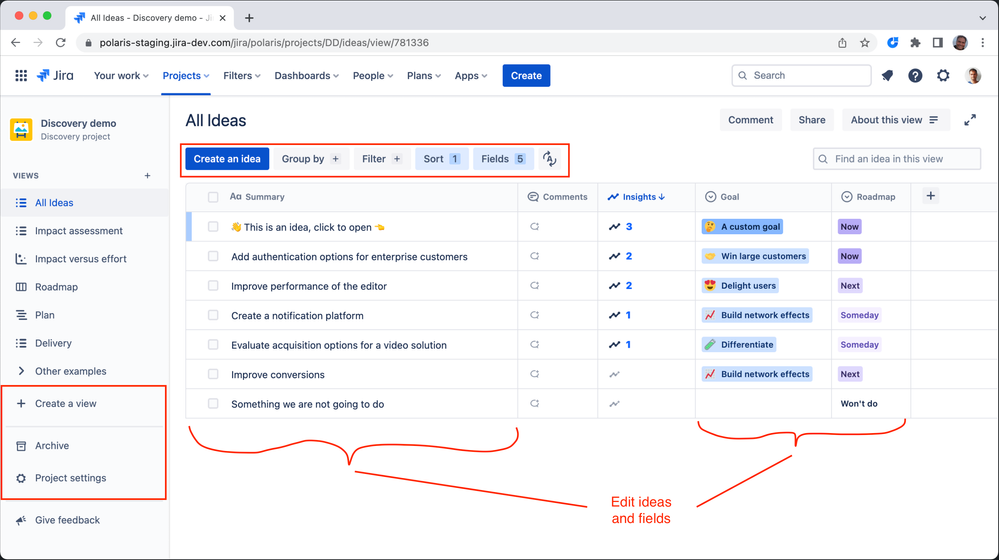Screen dimensions: 999x560
Task: Open the Filters dropdown menu
Action: tap(241, 75)
